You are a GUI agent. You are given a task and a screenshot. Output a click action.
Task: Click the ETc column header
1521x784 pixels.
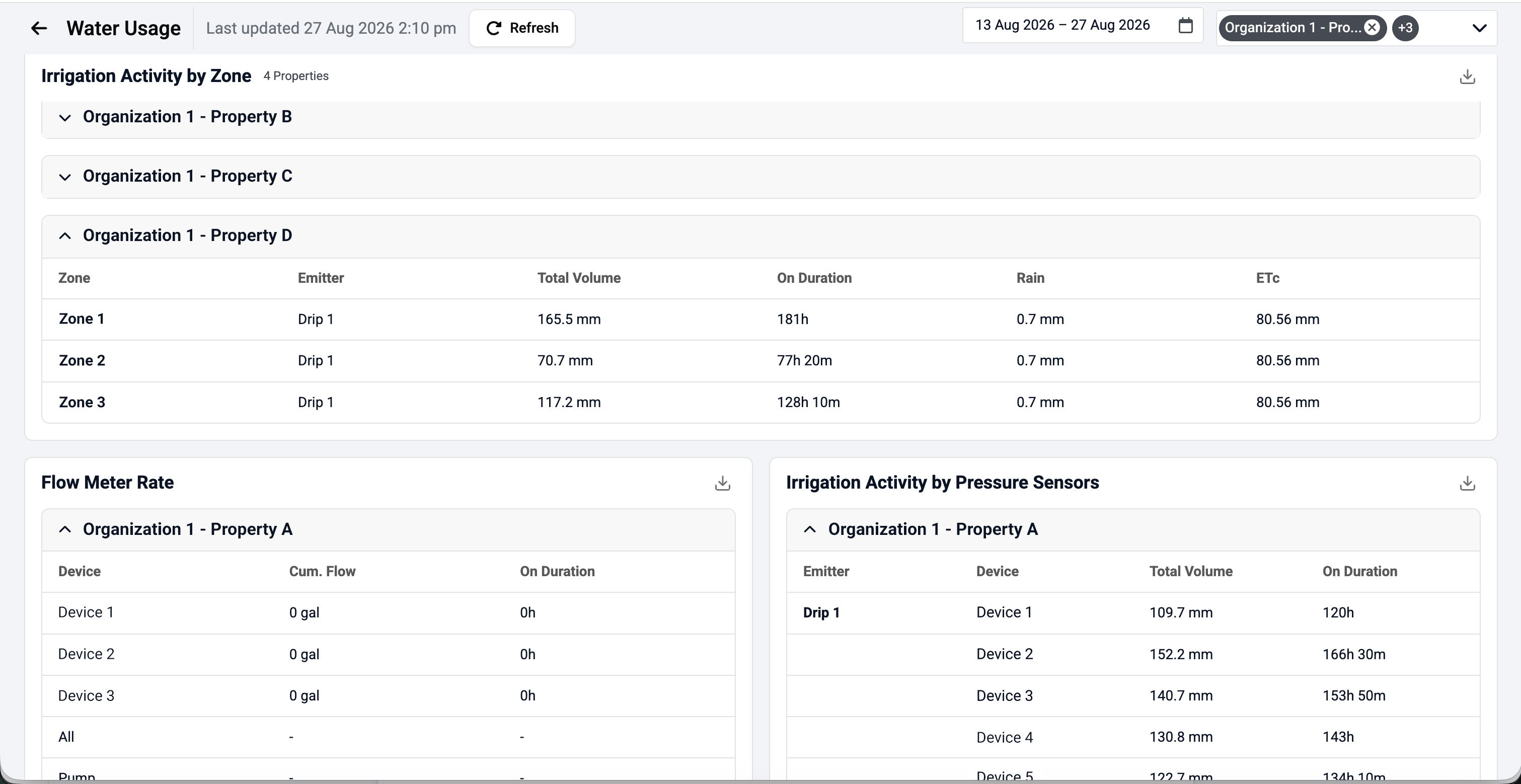(1268, 278)
